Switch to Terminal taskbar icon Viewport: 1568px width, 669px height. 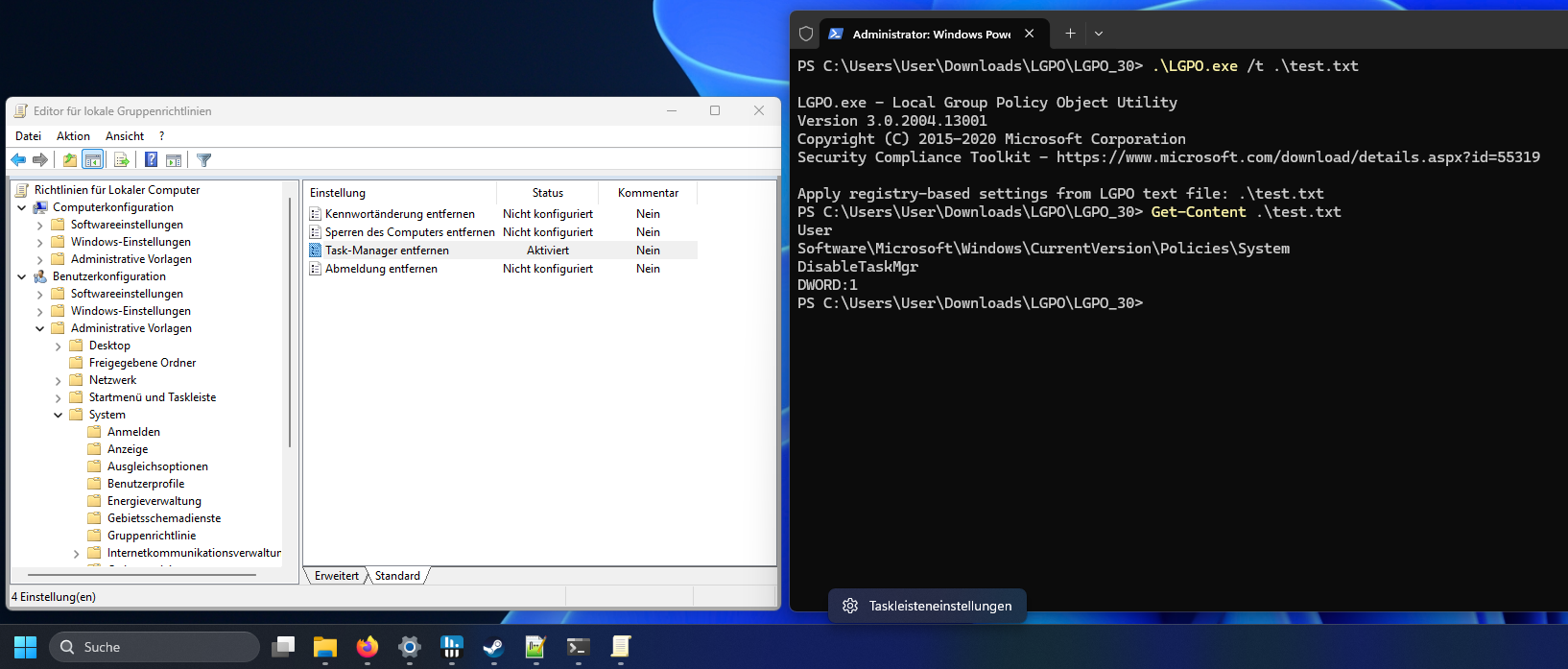pos(578,647)
